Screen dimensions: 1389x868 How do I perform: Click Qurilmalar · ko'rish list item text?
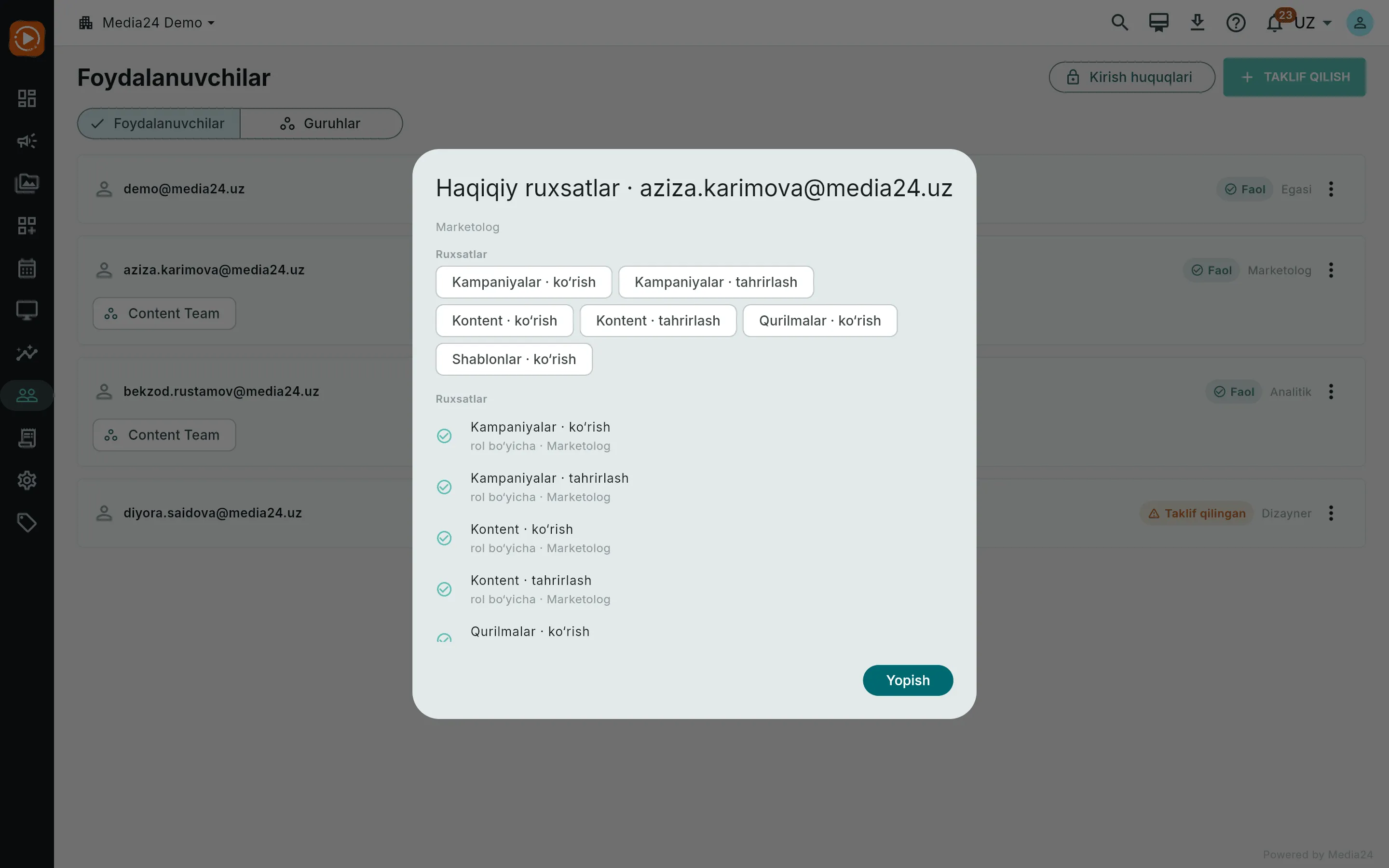click(530, 632)
